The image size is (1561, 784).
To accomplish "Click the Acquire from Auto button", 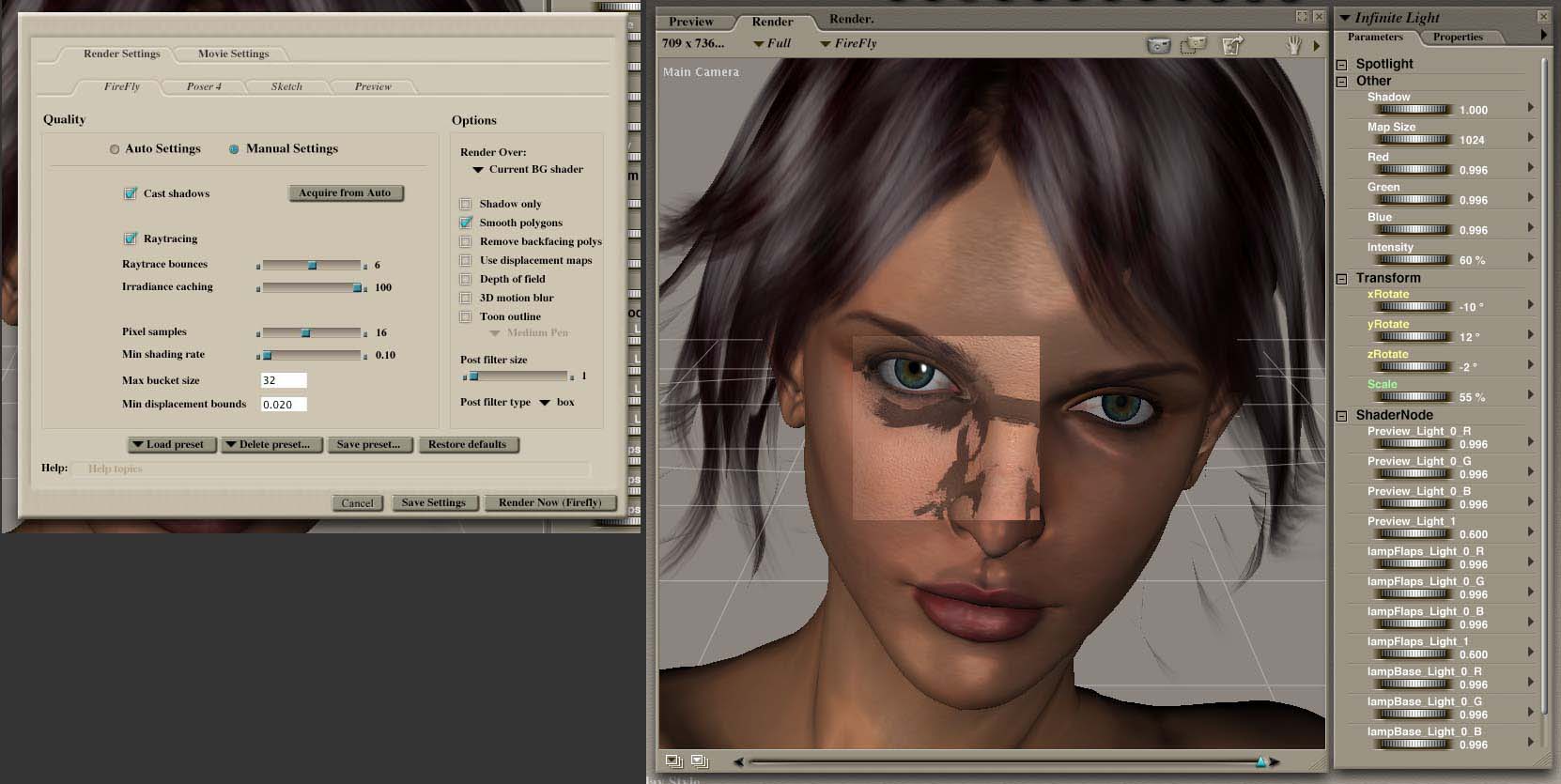I will point(345,192).
